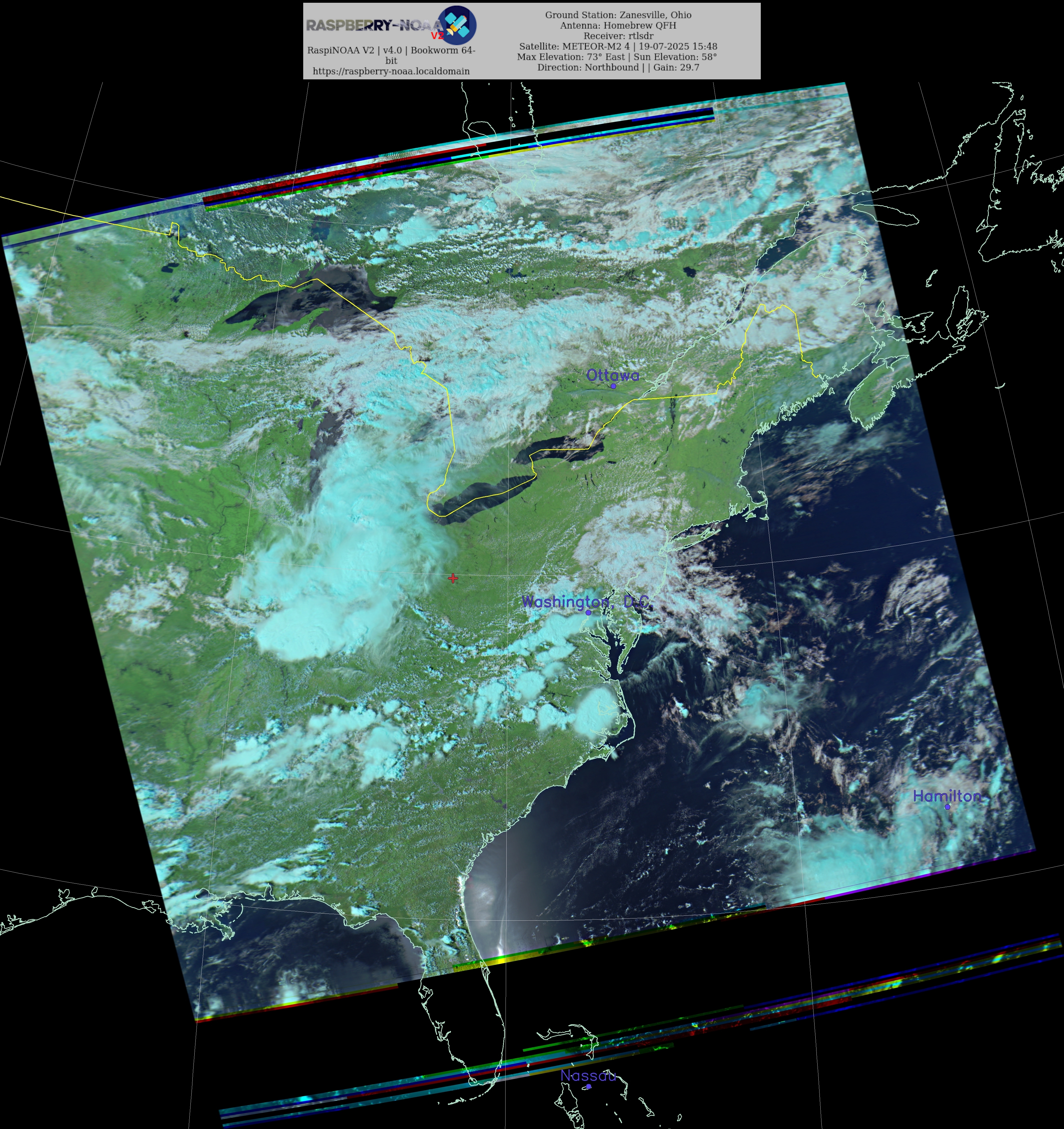1064x1129 pixels.
Task: Click the Satellite: METEOR-M2 4 info line
Action: click(x=618, y=47)
